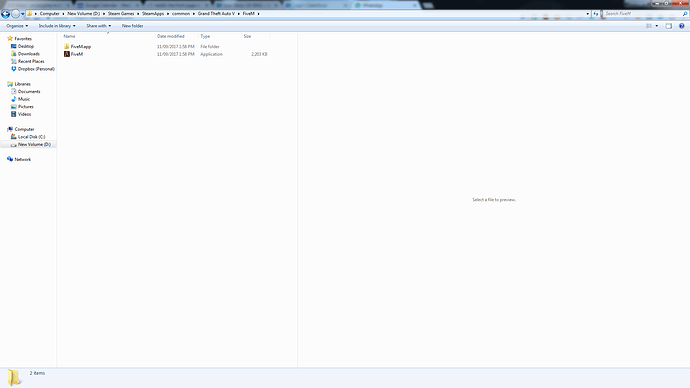
Task: Click the Libraries icon in the sidebar
Action: pos(10,84)
